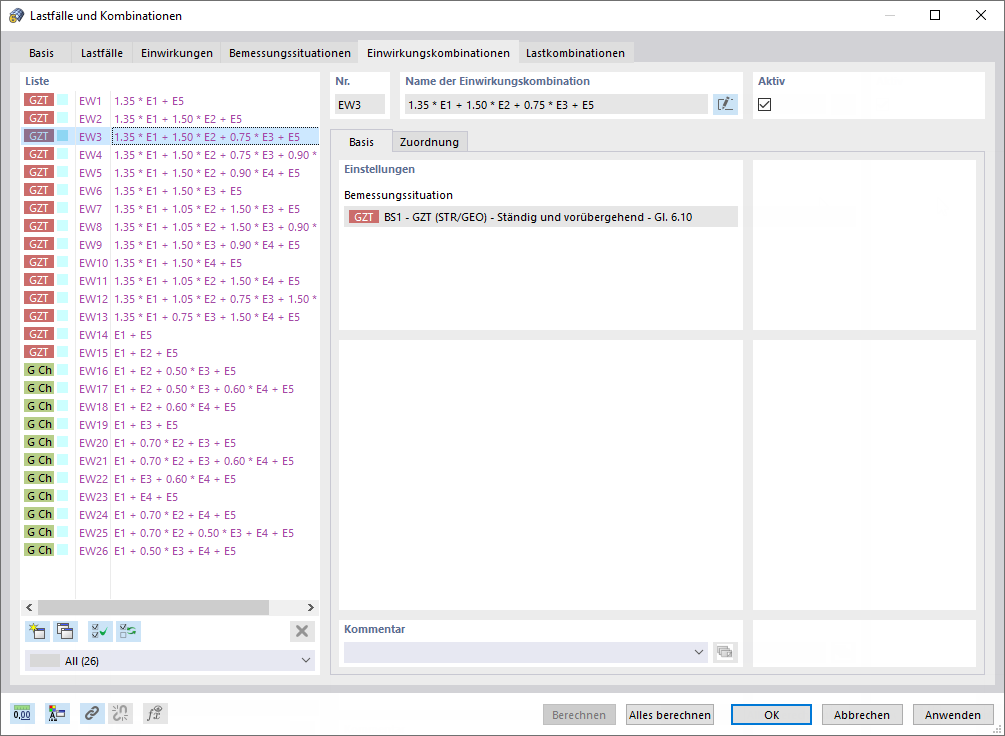Open the Einwirkungen tab
Viewport: 1005px width, 736px height.
[x=177, y=53]
